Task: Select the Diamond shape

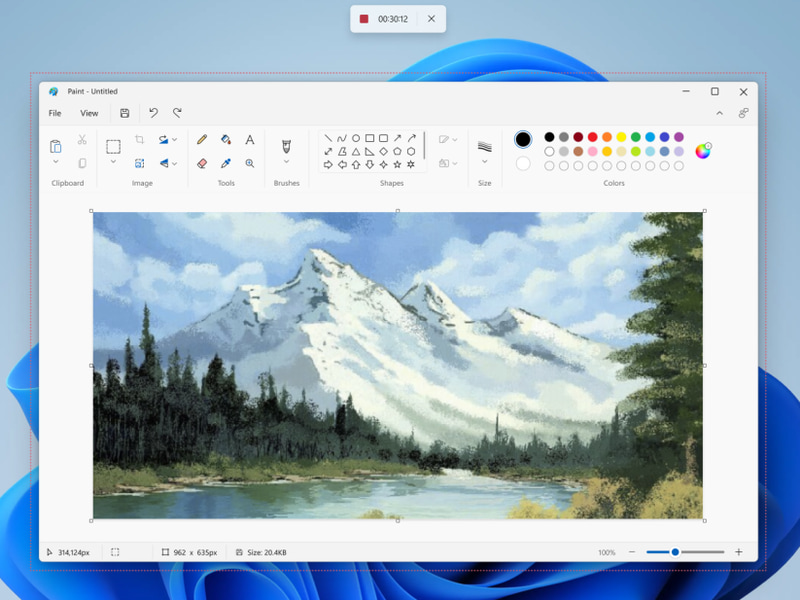Action: (x=383, y=152)
